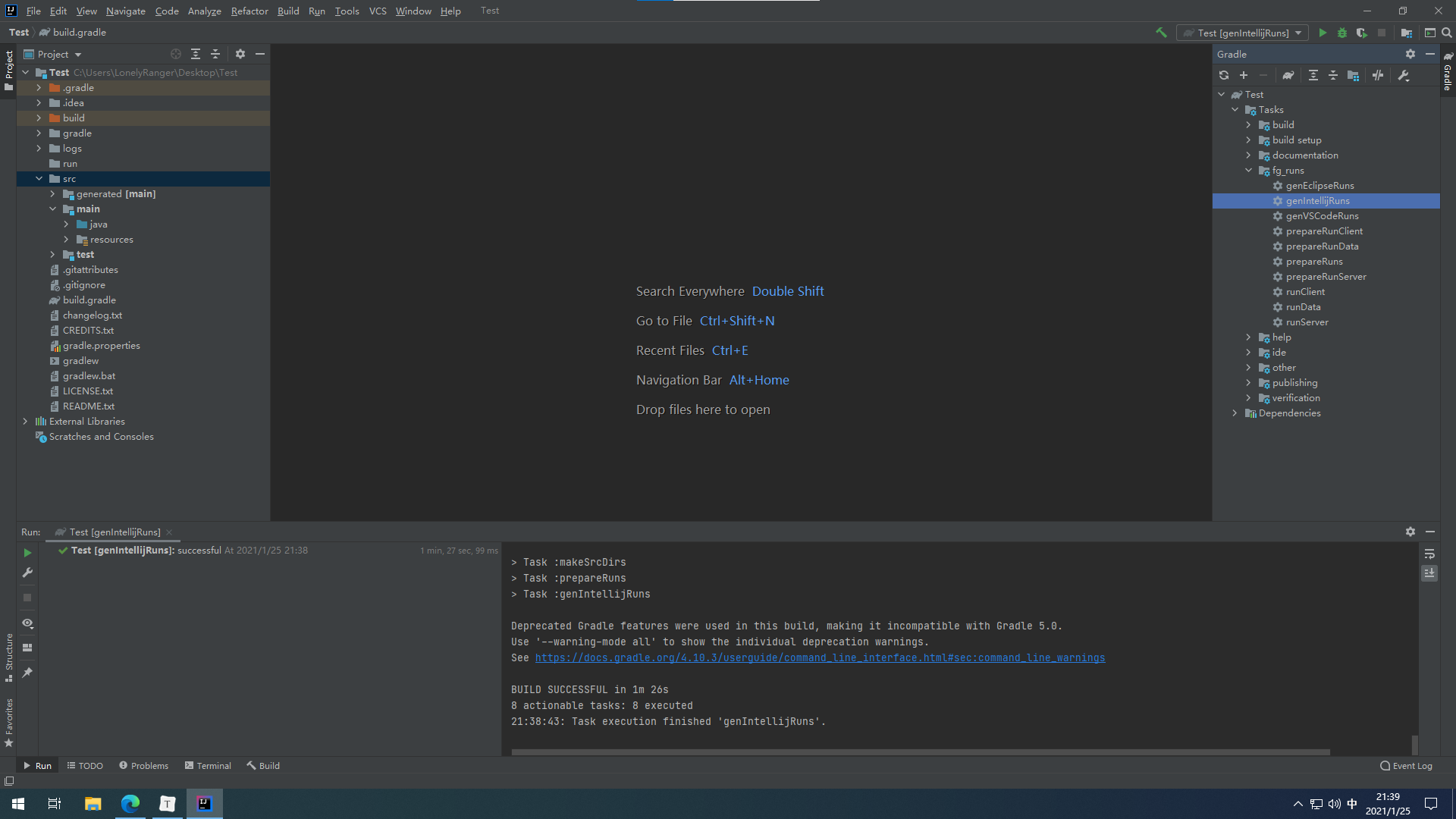
Task: Click Search Everywhere magnifier icon
Action: click(x=1446, y=33)
